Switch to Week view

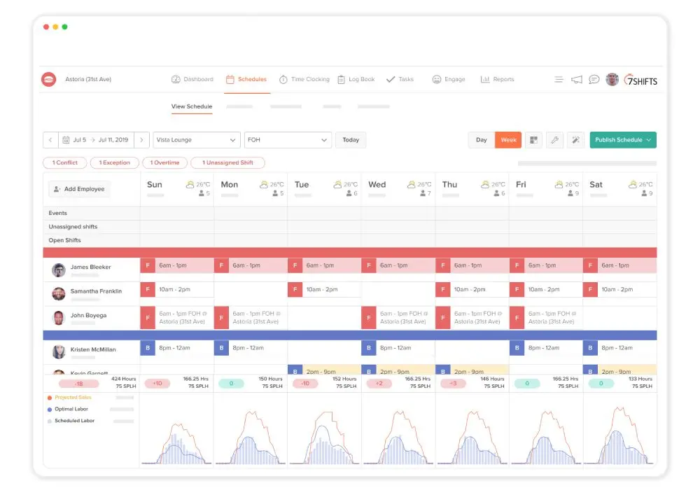coord(508,140)
